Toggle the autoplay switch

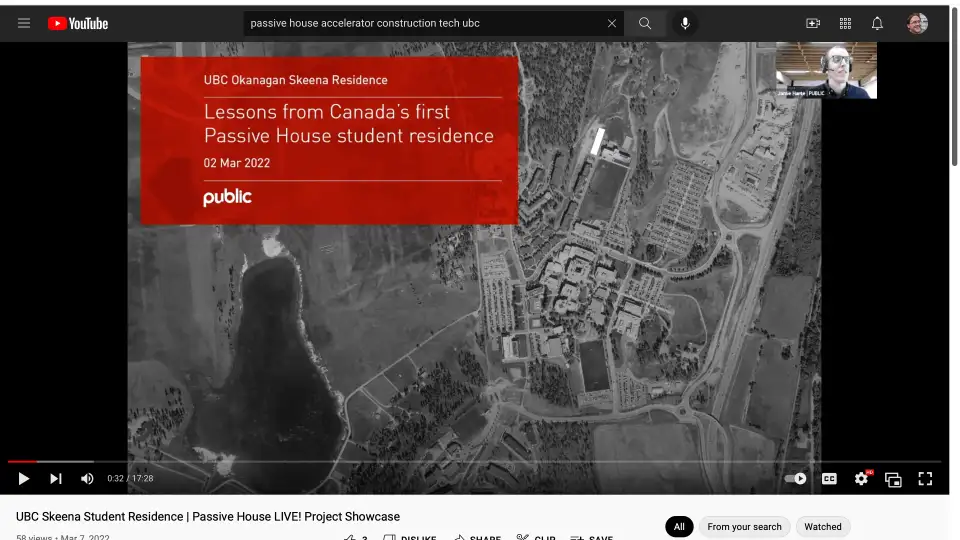tap(796, 479)
